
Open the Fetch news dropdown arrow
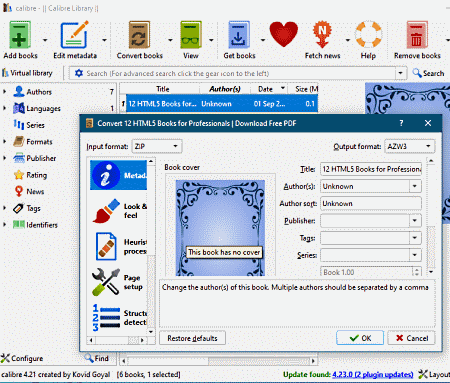point(348,40)
